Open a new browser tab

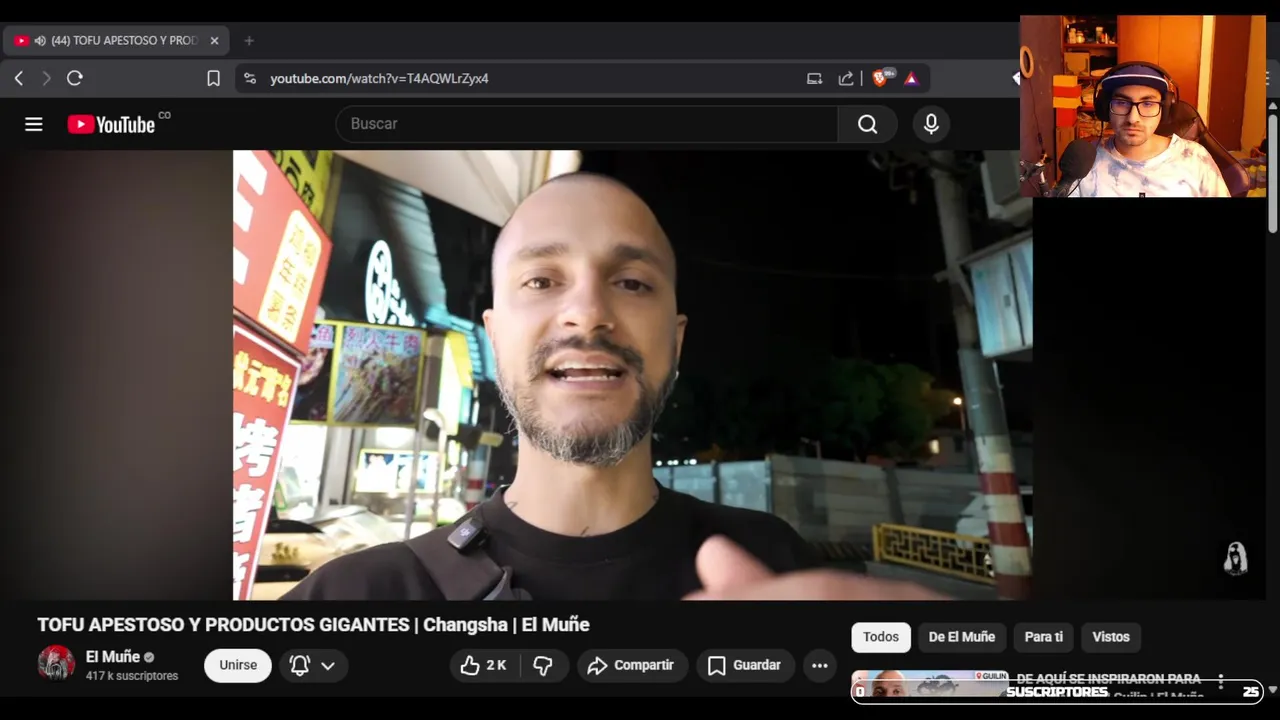[x=249, y=41]
